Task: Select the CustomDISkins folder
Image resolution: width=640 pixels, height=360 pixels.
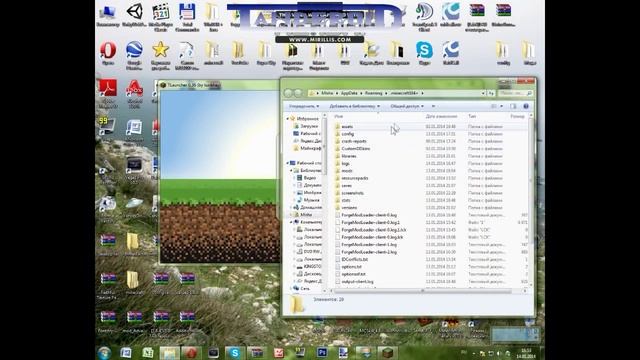Action: coord(356,149)
